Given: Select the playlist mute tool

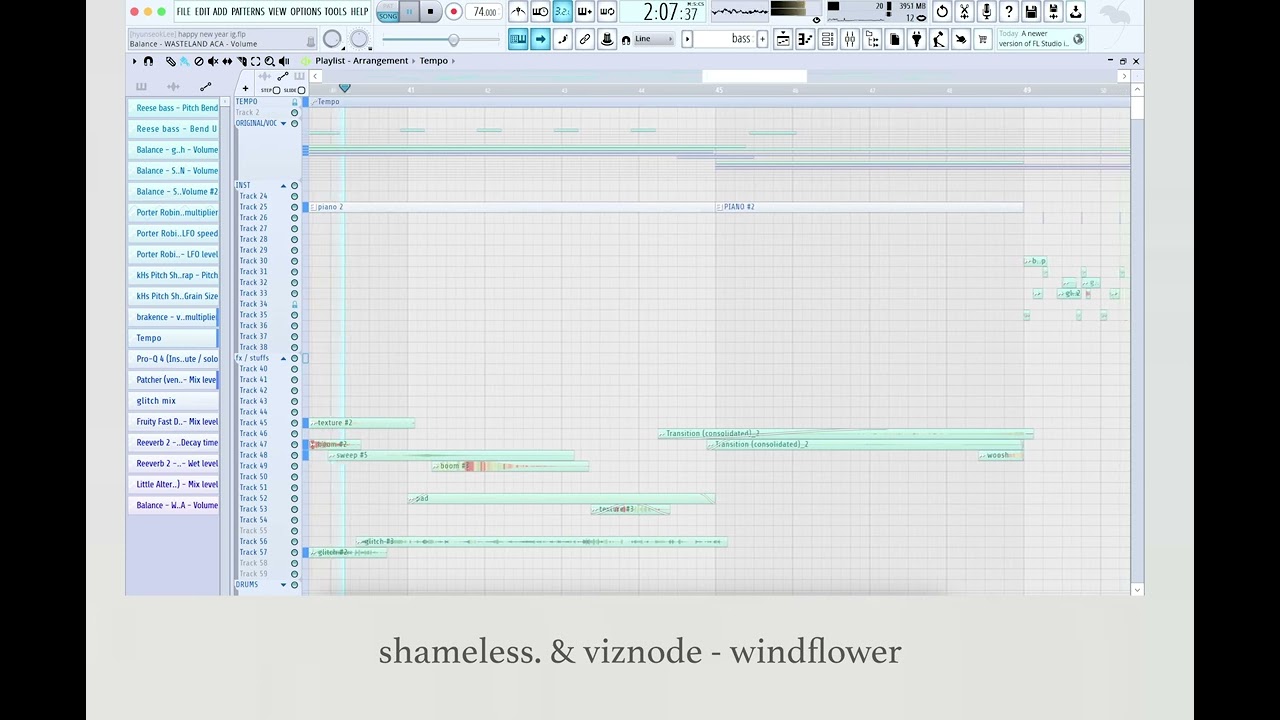Looking at the screenshot, I should click(213, 62).
